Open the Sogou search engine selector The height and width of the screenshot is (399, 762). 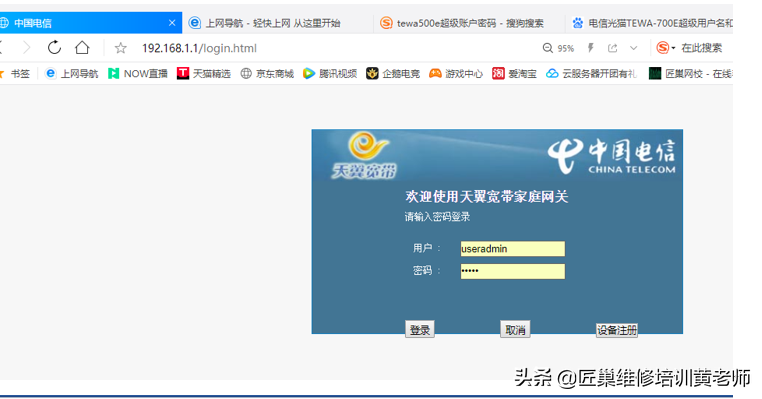[x=665, y=48]
